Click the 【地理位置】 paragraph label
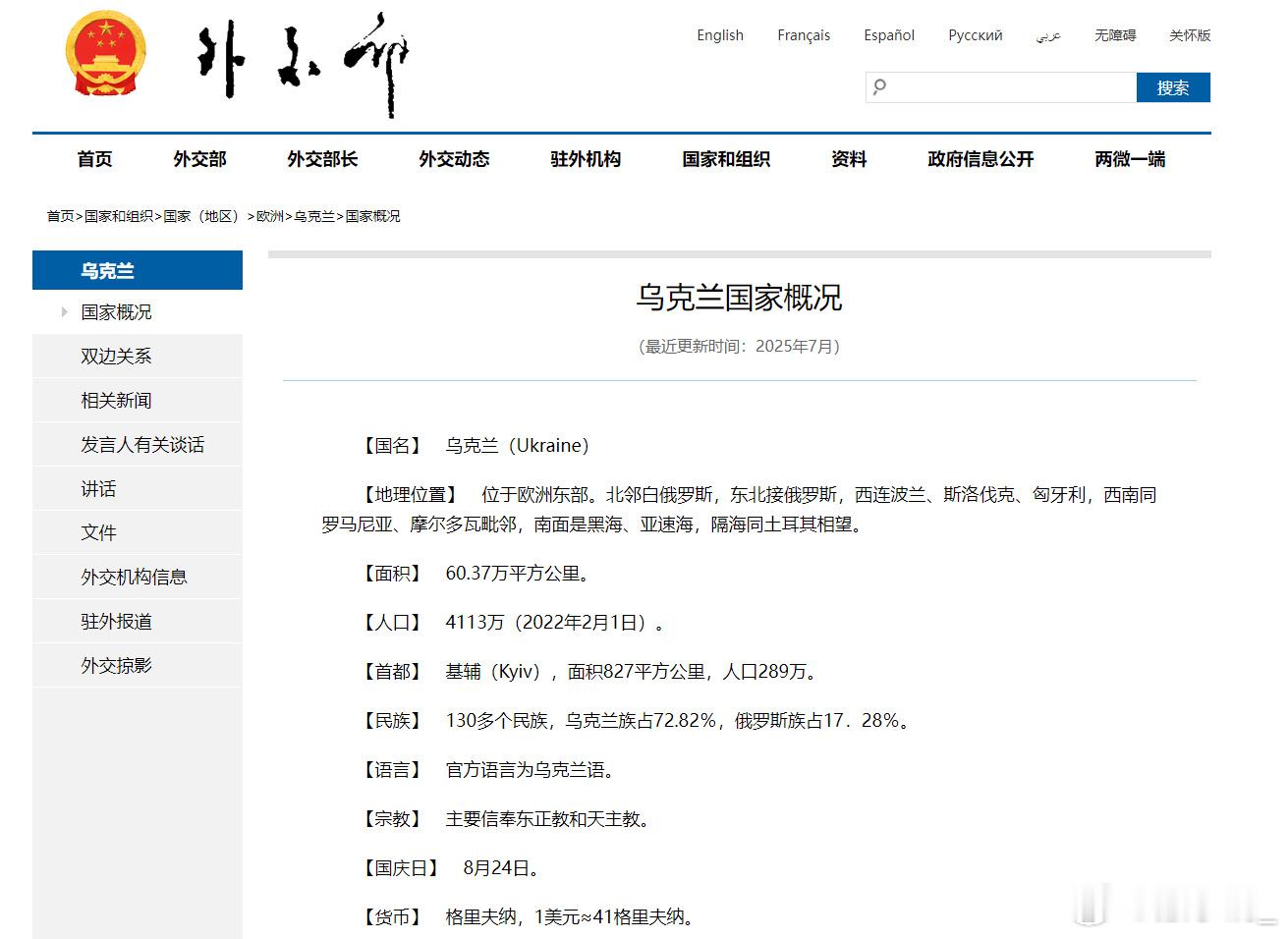Screen dimensions: 1288x939 click(411, 495)
